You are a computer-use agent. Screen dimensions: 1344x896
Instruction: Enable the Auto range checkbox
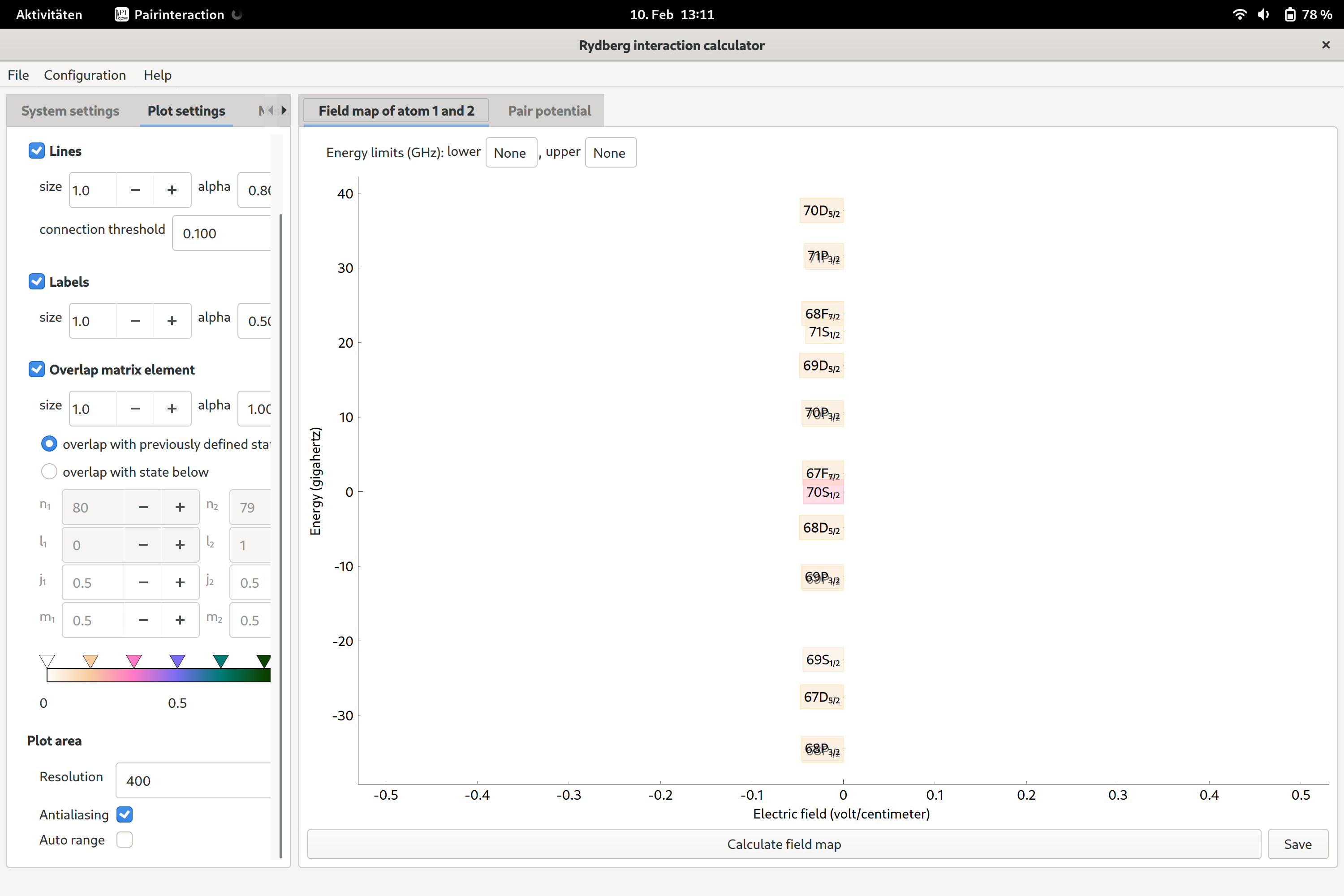point(125,840)
